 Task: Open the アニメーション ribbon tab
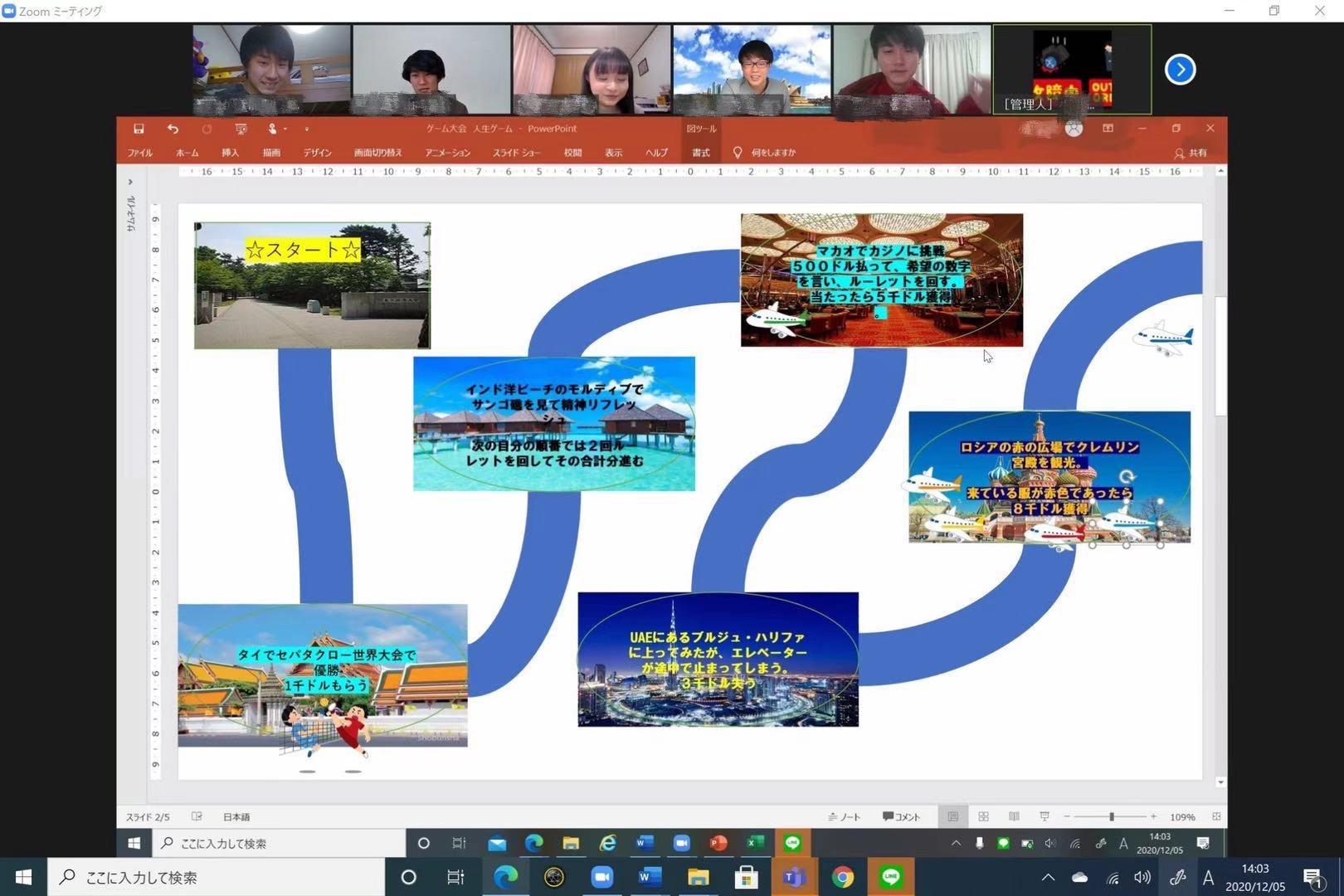[x=447, y=153]
